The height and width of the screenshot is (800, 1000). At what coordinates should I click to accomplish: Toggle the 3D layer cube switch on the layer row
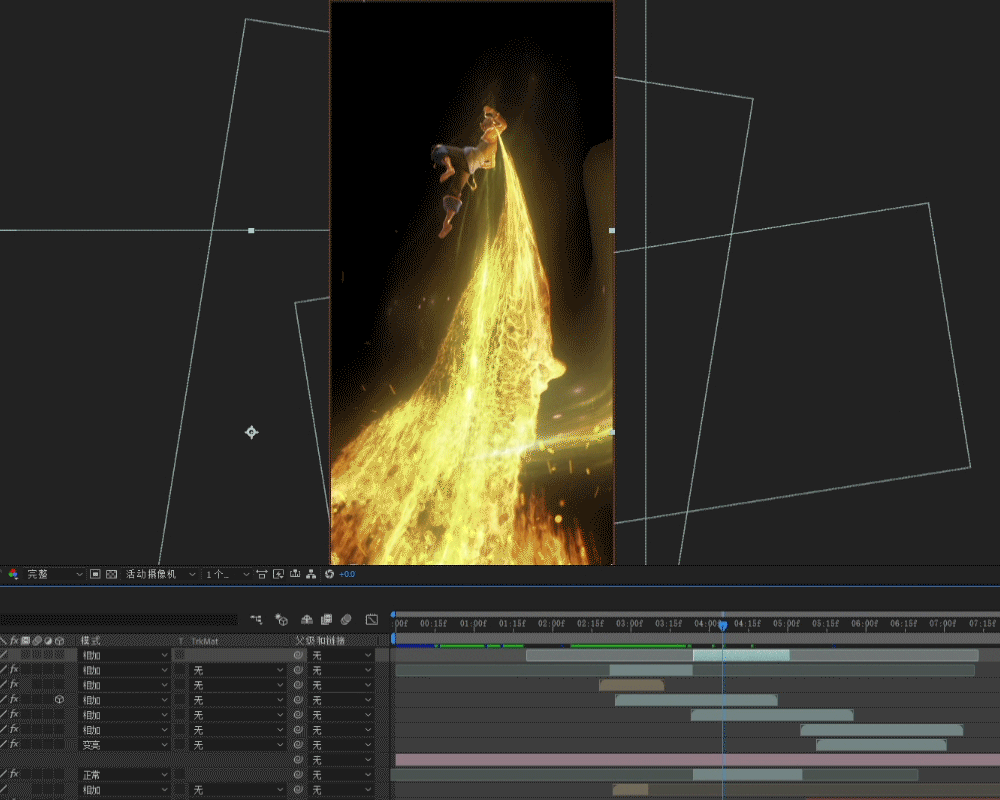pyautogui.click(x=59, y=700)
